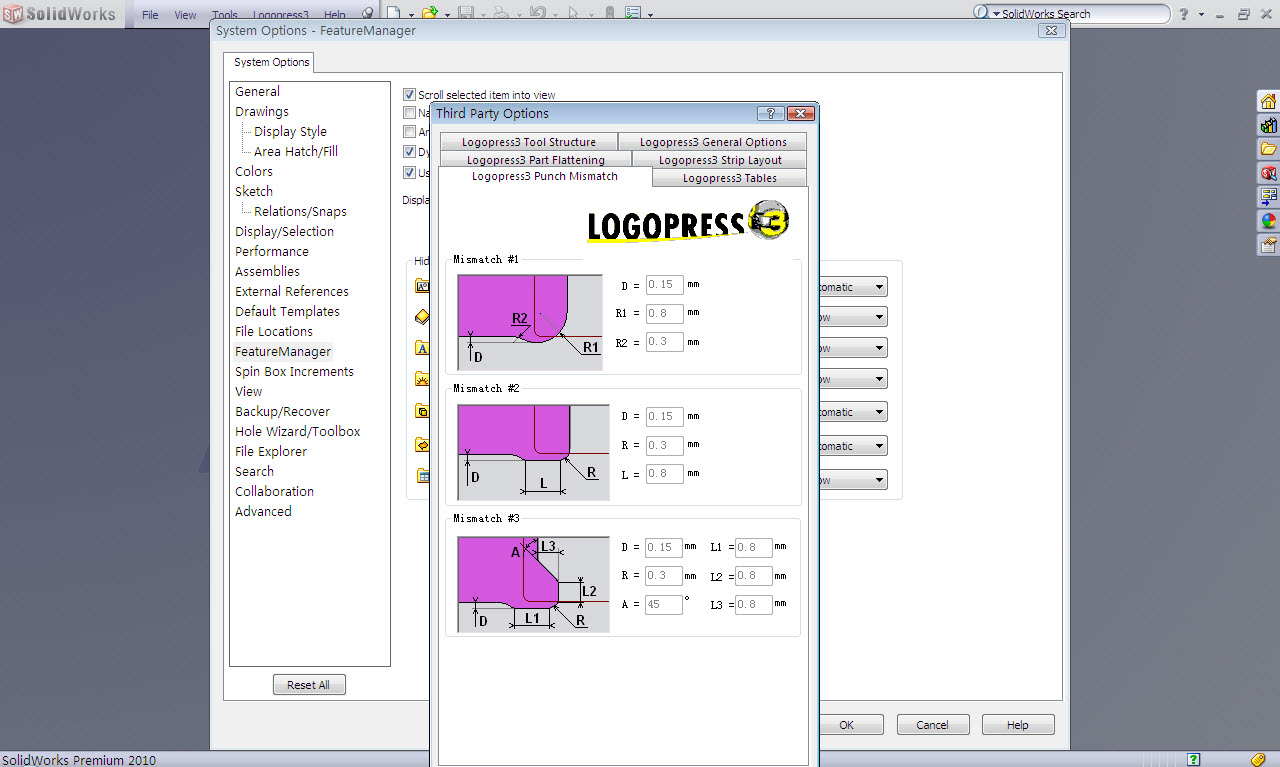This screenshot has width=1280, height=767.
Task: Switch to Logopress3 Tables tab
Action: pyautogui.click(x=729, y=178)
